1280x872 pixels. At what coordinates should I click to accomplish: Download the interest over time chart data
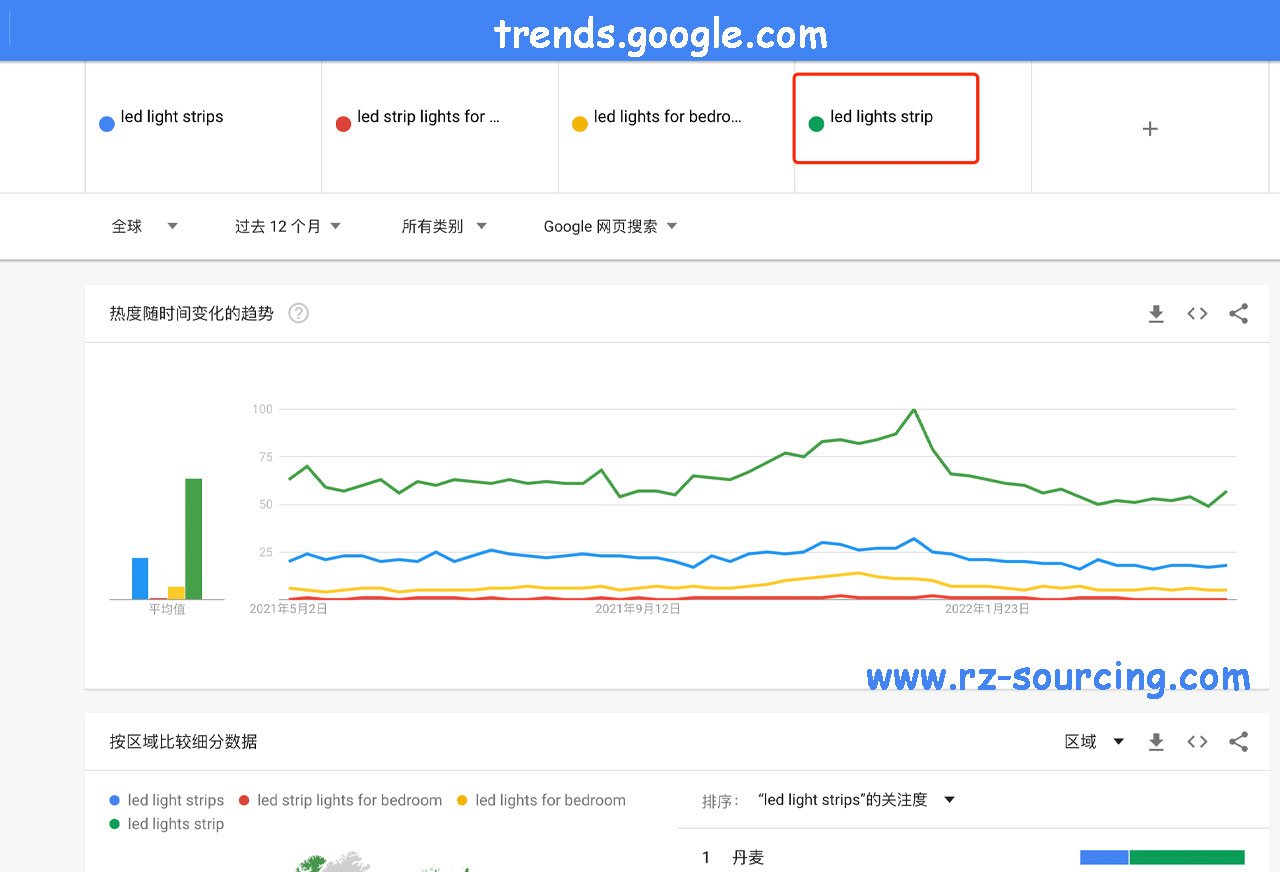click(x=1156, y=314)
